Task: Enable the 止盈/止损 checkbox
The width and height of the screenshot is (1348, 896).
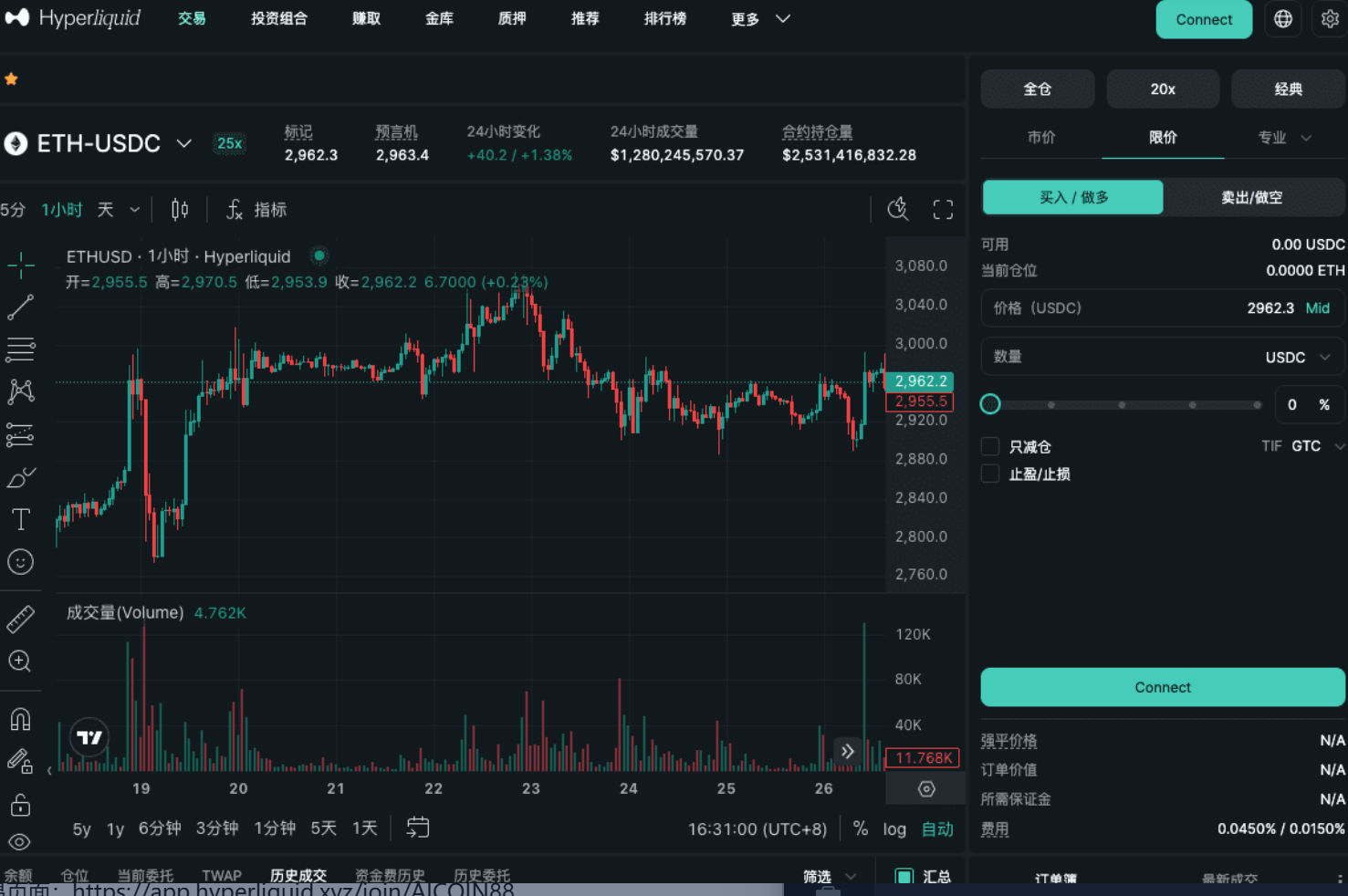Action: pos(990,474)
